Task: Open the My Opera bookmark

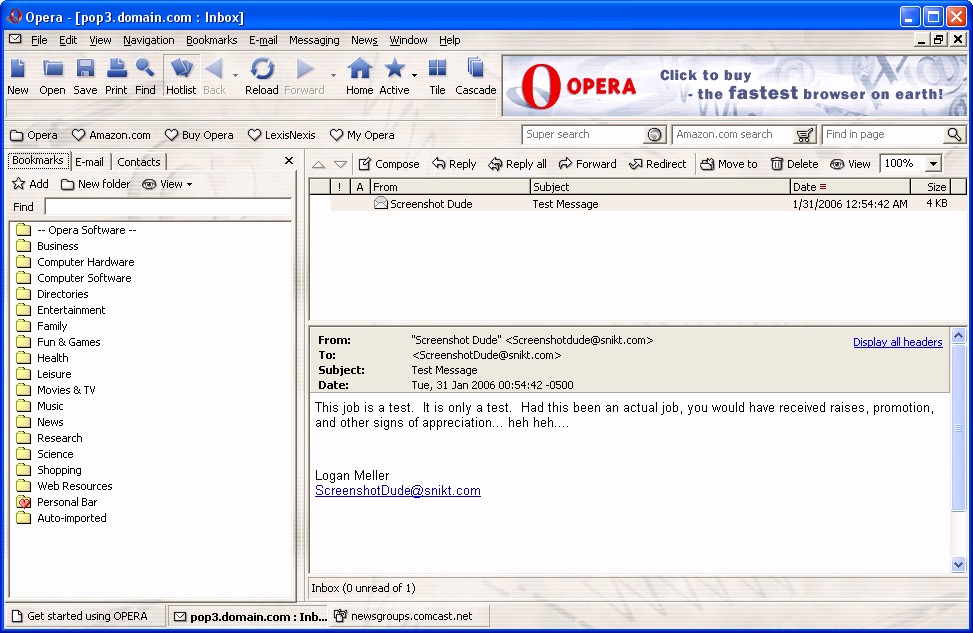Action: tap(362, 135)
